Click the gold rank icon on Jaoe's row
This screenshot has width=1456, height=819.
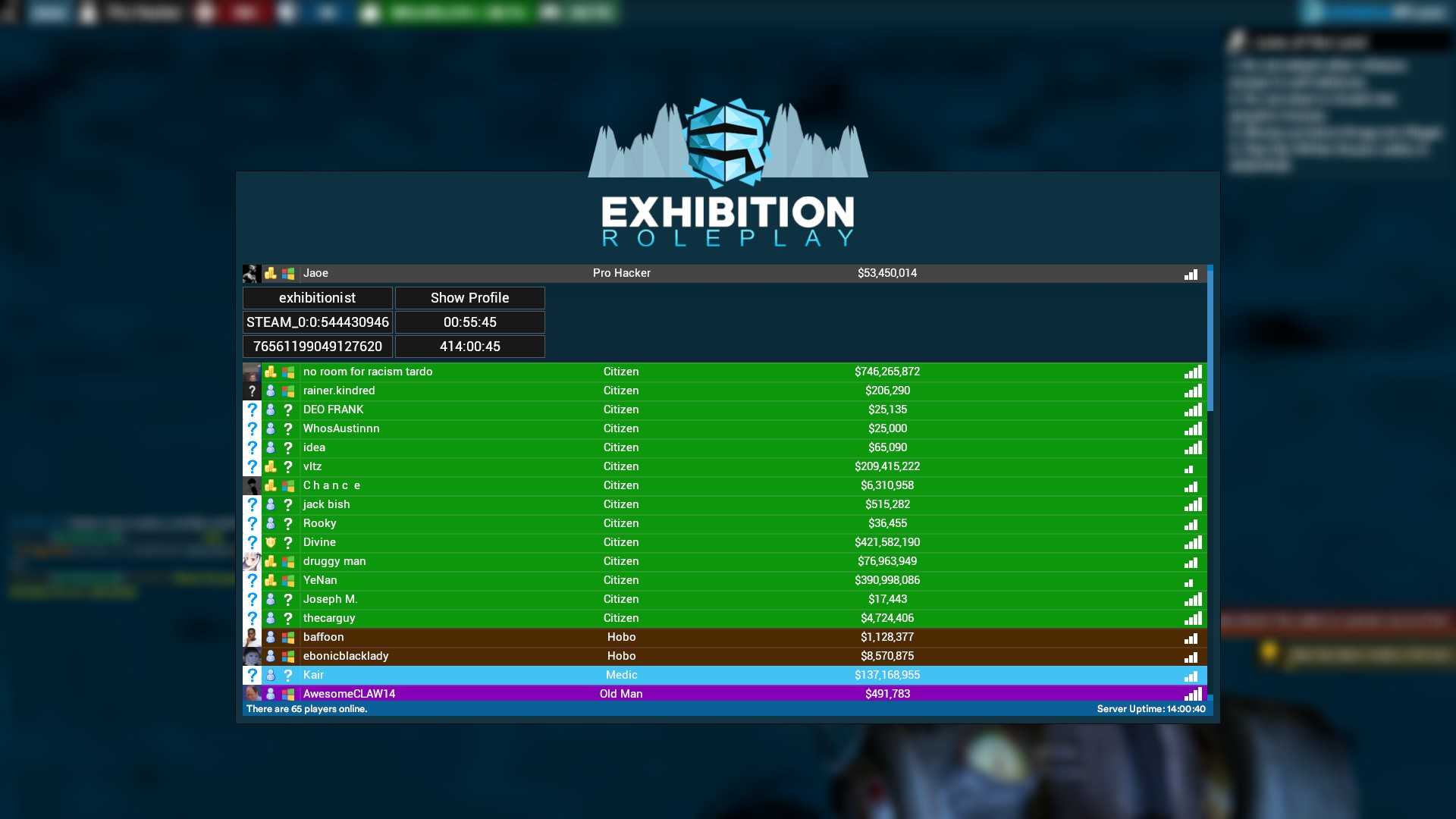[x=271, y=274]
